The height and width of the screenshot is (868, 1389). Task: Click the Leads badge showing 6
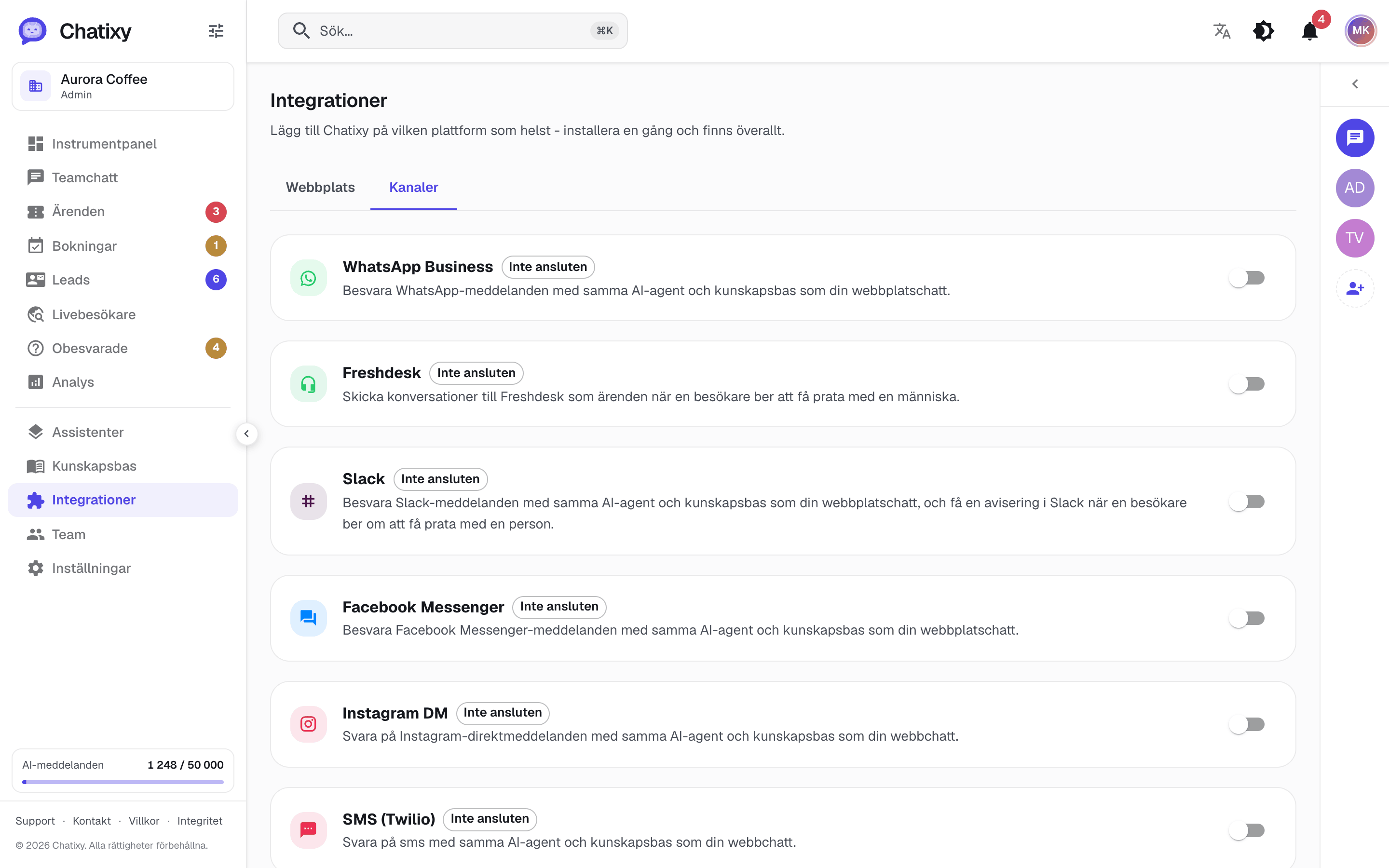(216, 280)
